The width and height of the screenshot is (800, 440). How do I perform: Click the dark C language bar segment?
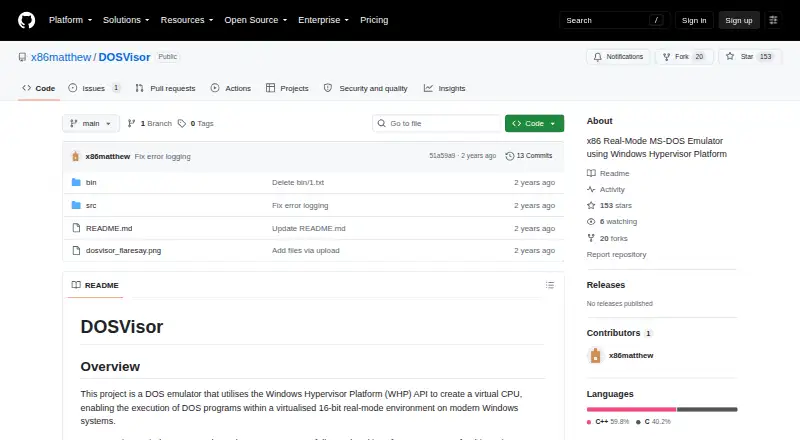[707, 409]
